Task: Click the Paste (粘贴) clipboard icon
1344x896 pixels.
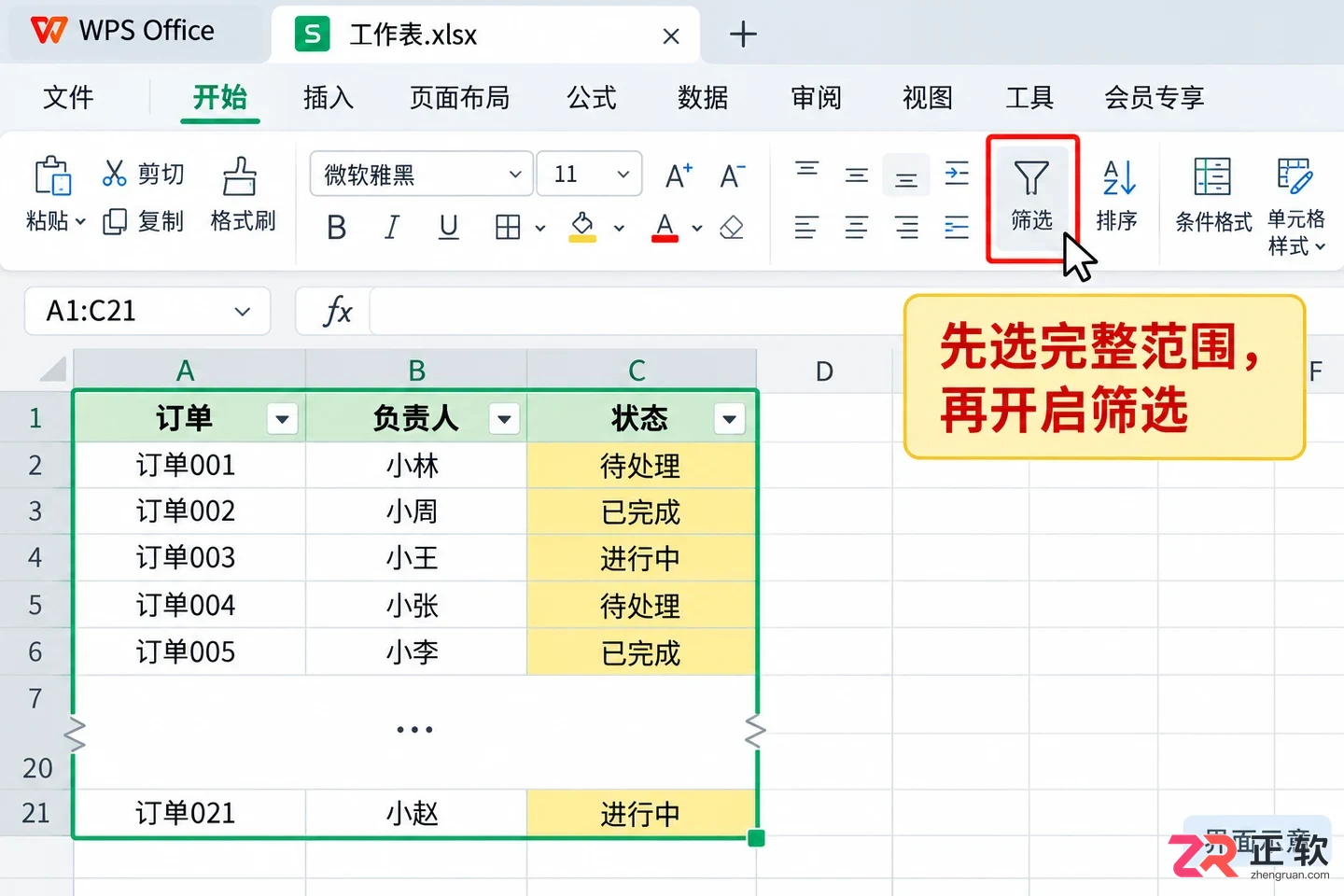Action: [53, 175]
